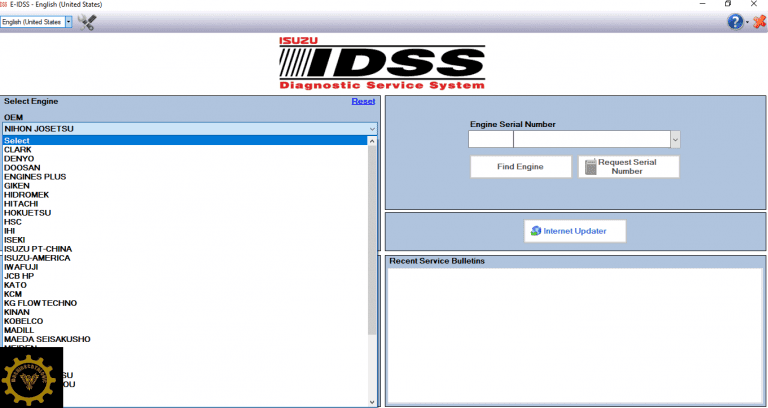Image resolution: width=768 pixels, height=408 pixels.
Task: Select MAEDA SEISAKUSHO from the OEM list
Action: [x=185, y=339]
